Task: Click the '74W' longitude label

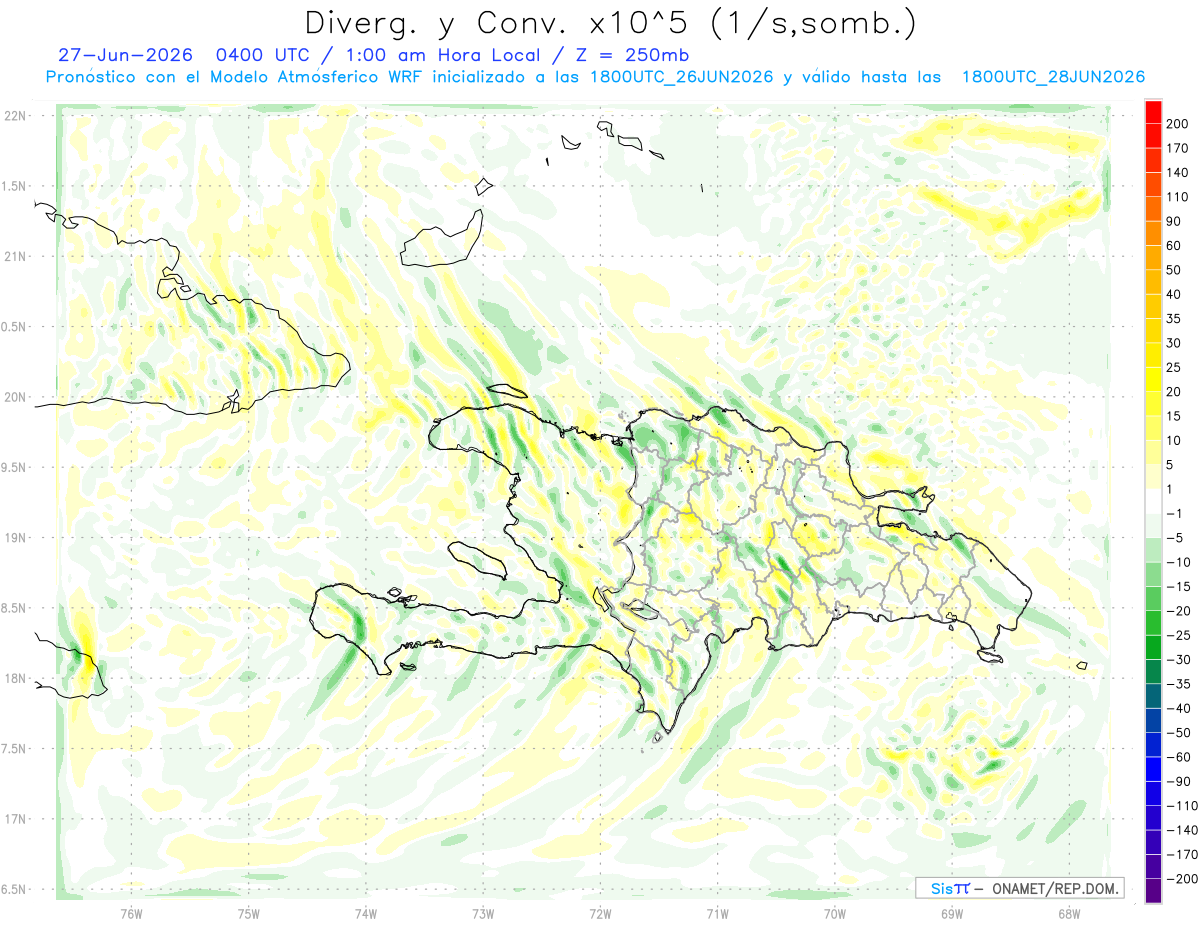Action: 366,913
